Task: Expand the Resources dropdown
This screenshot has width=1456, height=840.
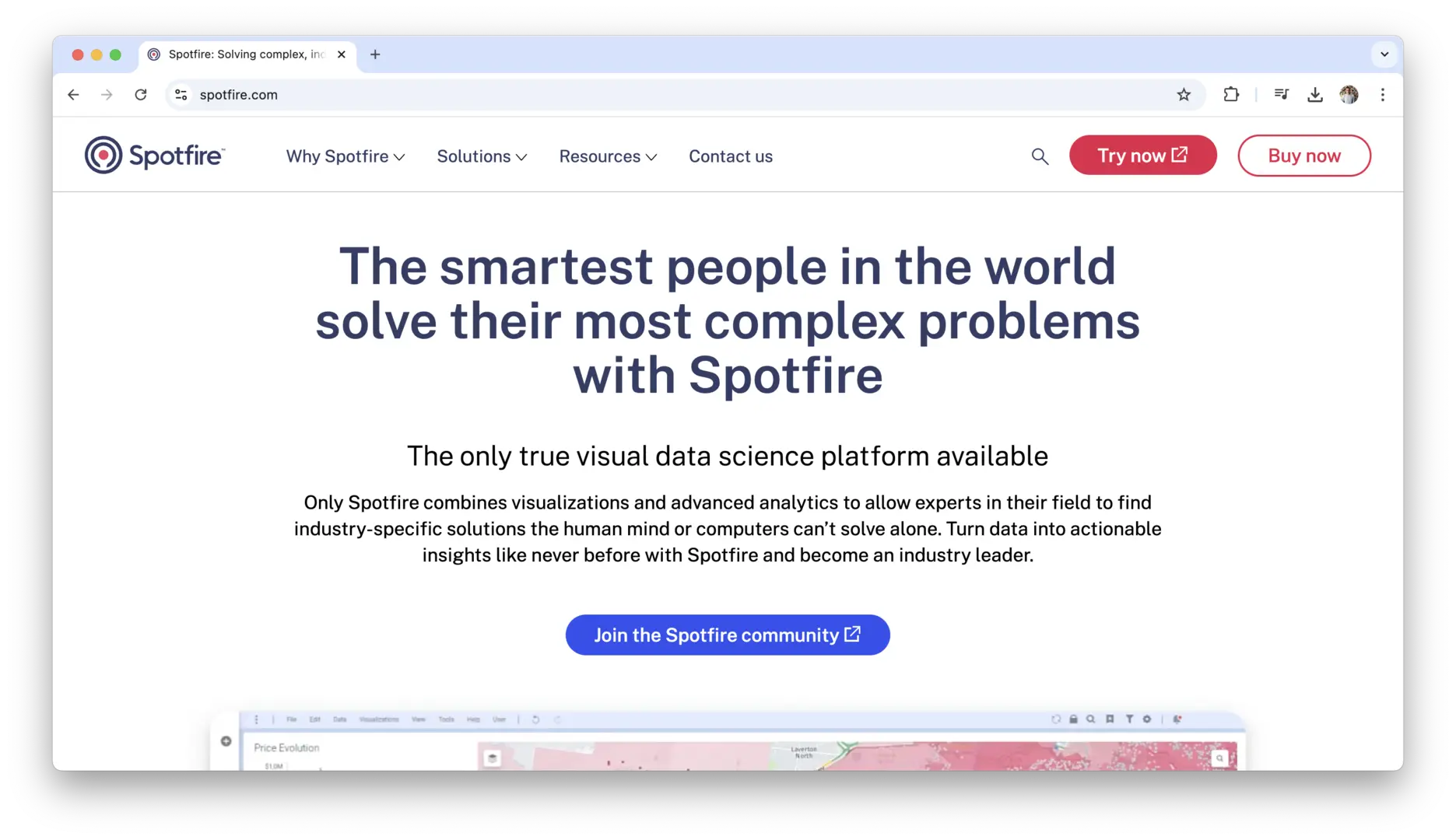Action: [608, 156]
